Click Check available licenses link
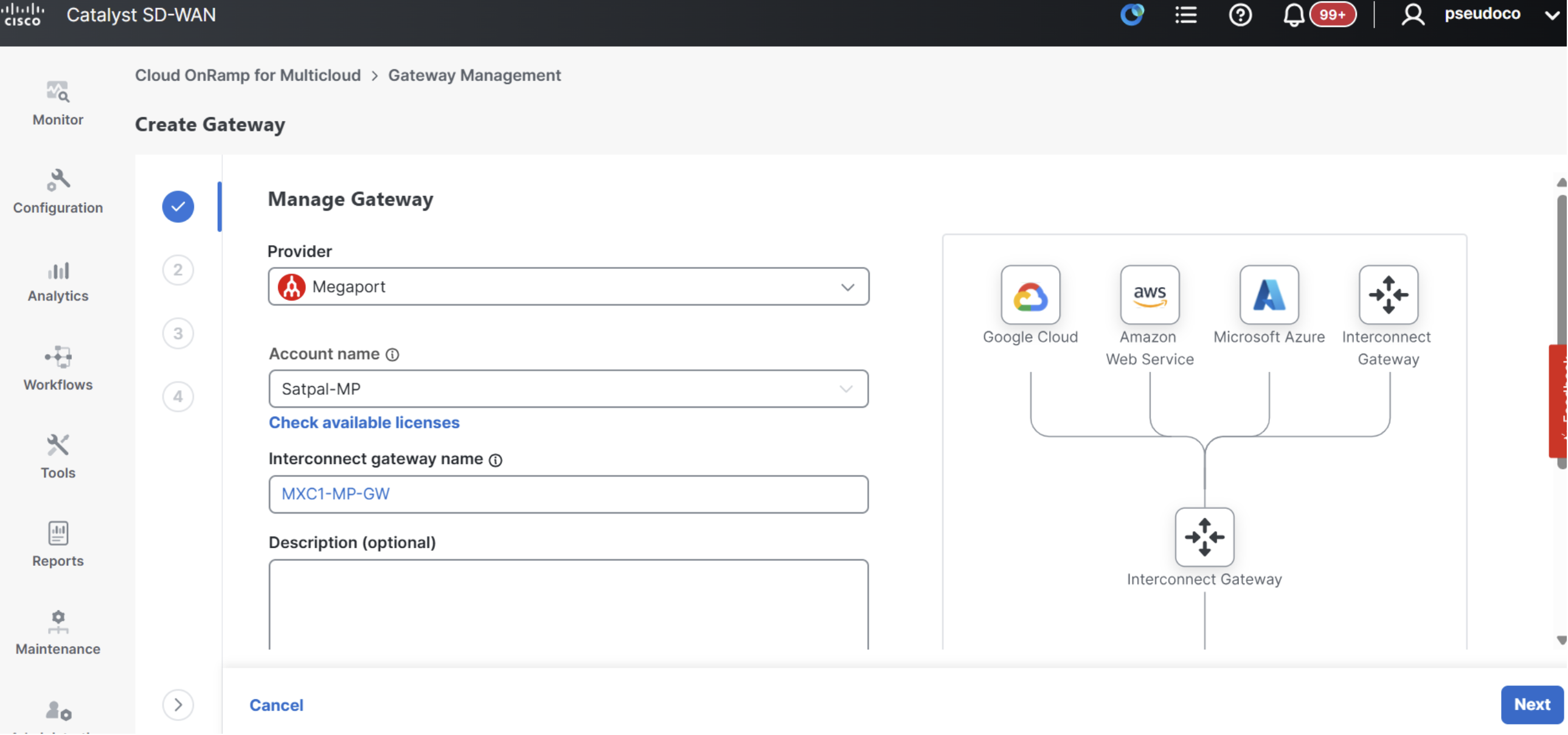 coord(364,423)
